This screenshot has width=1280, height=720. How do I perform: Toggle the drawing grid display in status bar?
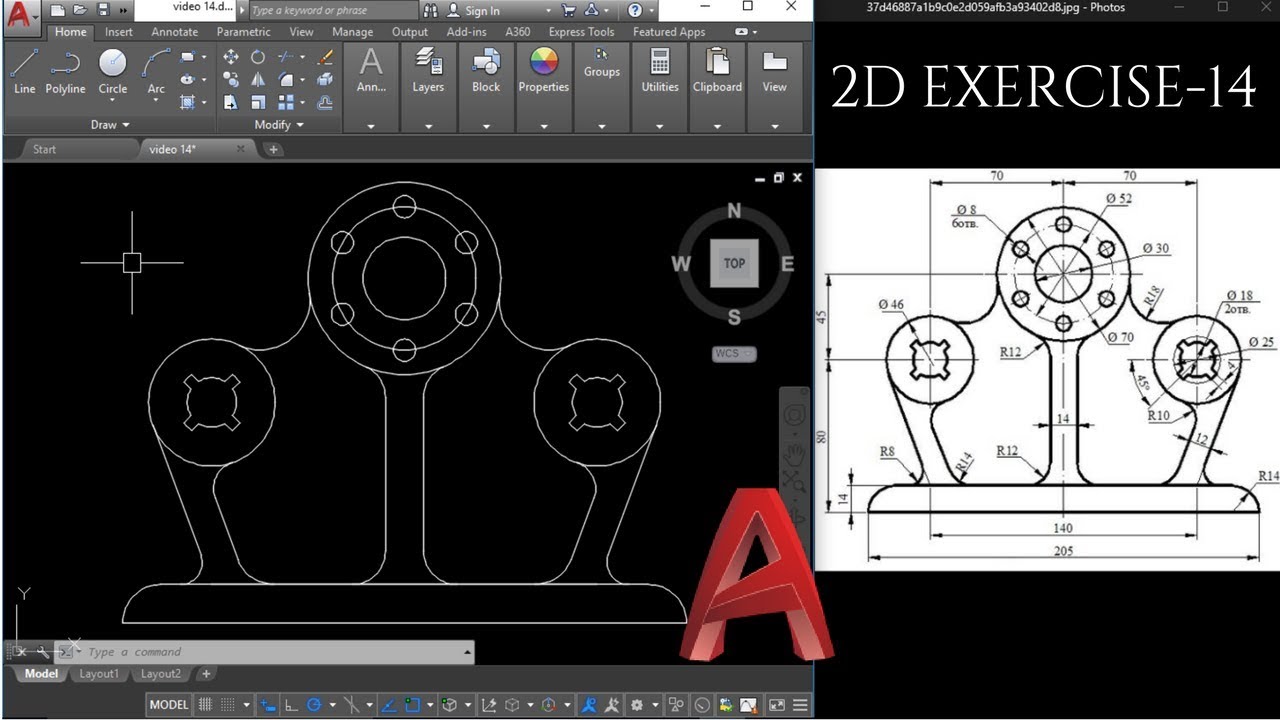(x=205, y=705)
